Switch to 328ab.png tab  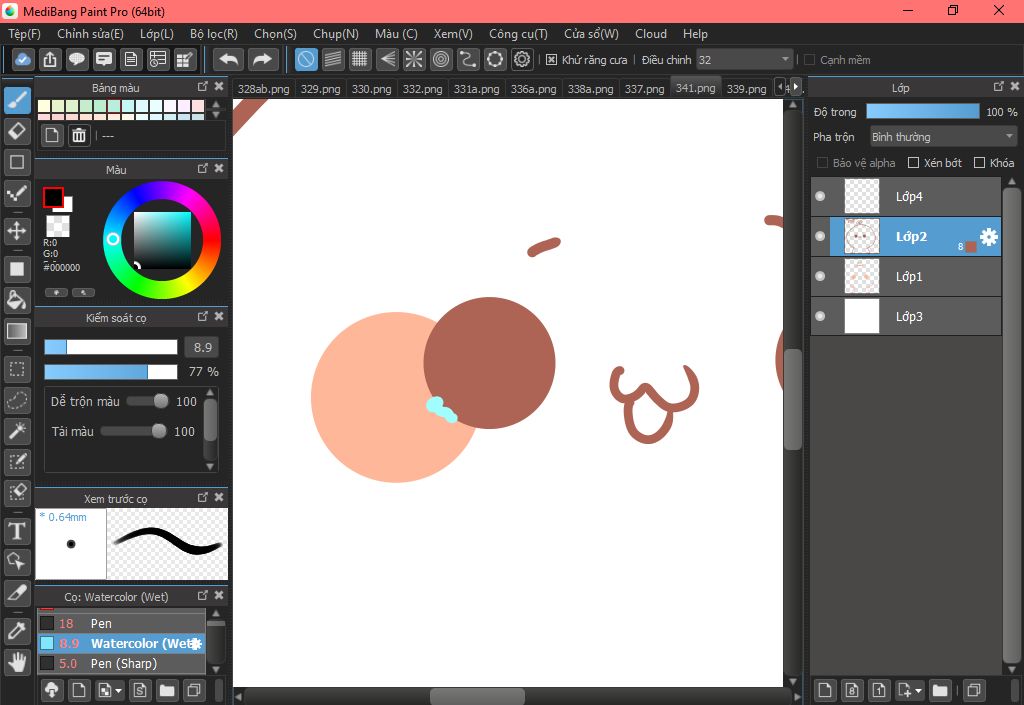pyautogui.click(x=263, y=88)
